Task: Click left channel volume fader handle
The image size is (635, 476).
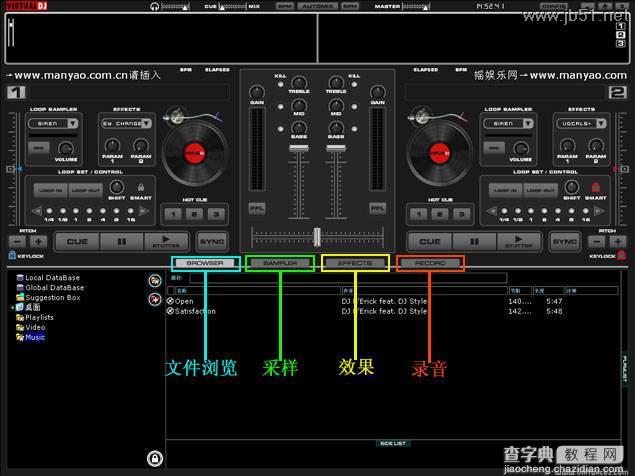Action: click(x=299, y=148)
